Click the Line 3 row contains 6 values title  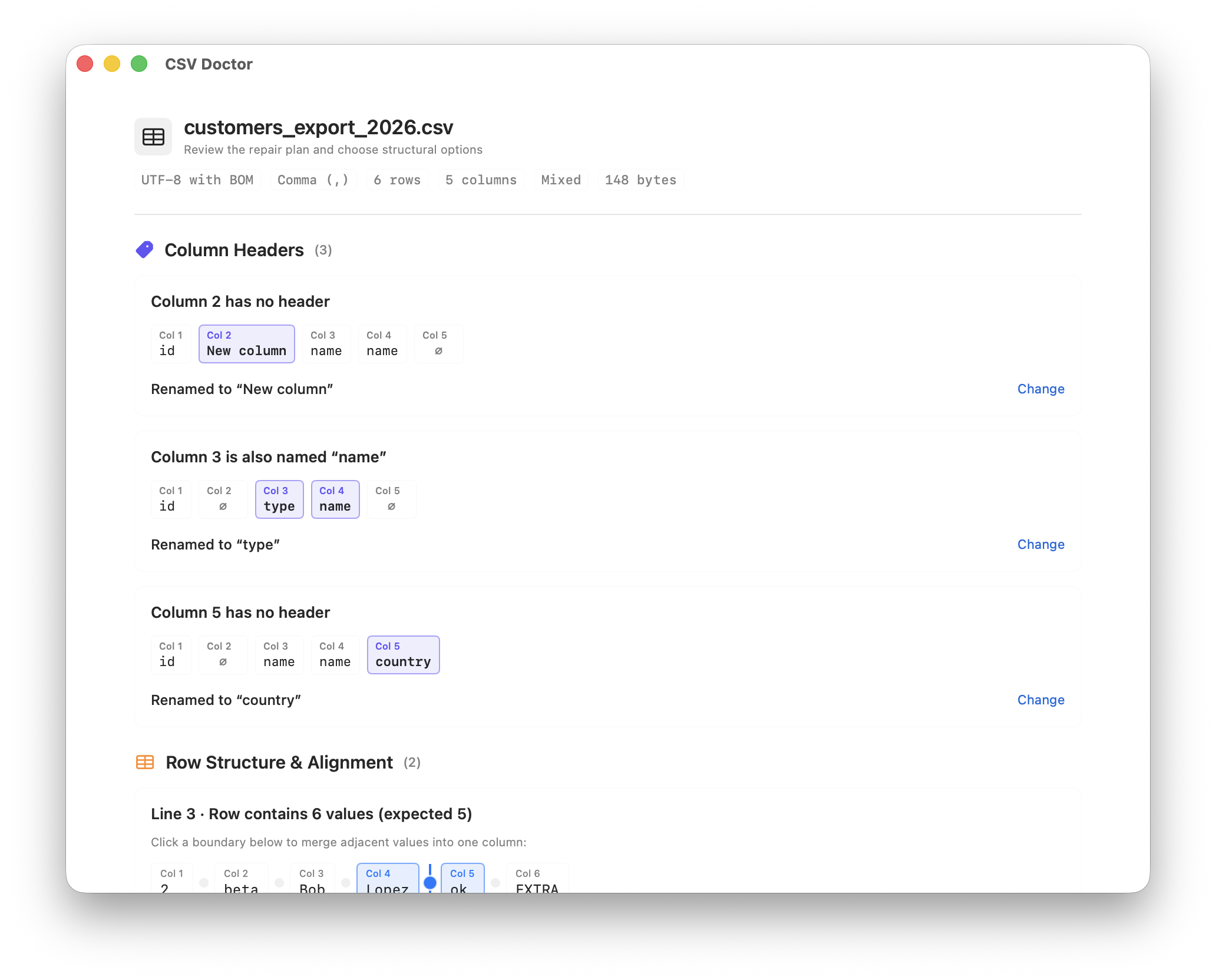(312, 814)
